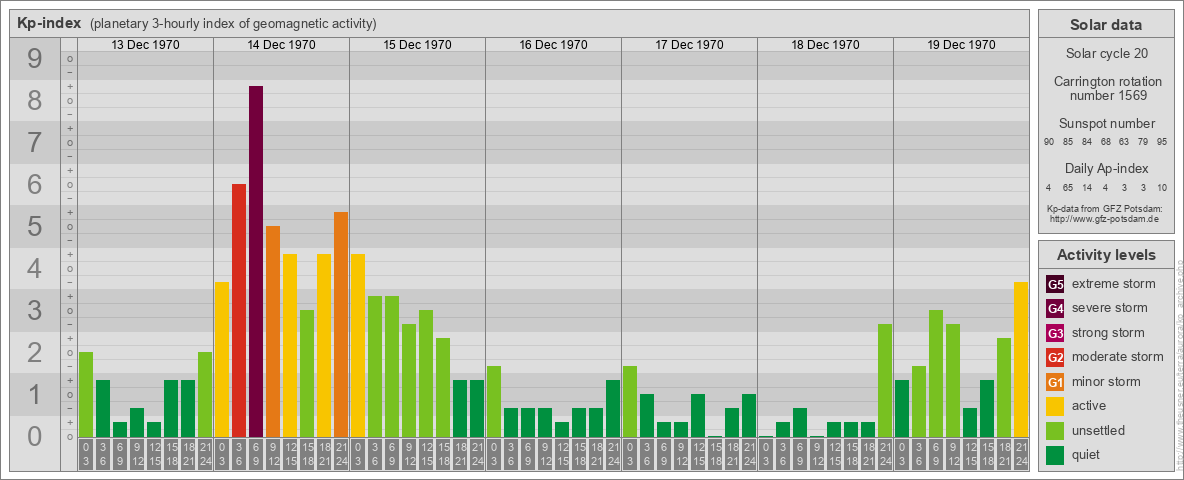The image size is (1184, 480).
Task: Click the Kp axis number 8
Action: click(34, 100)
